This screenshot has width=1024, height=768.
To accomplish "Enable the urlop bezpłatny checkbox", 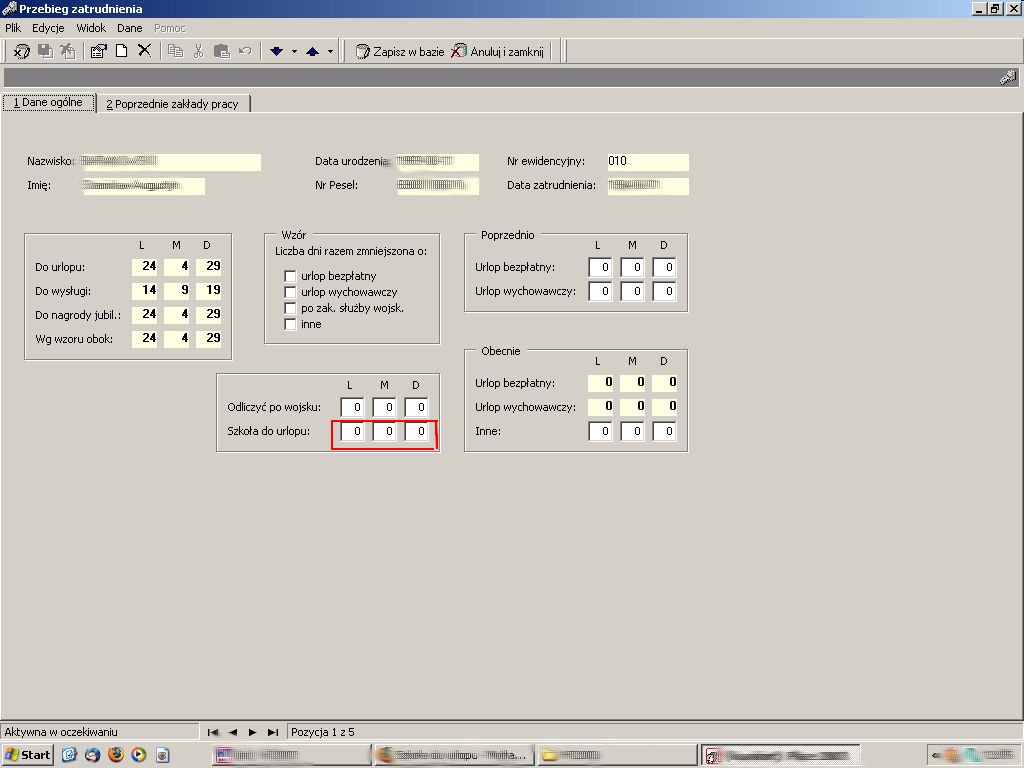I will [290, 276].
